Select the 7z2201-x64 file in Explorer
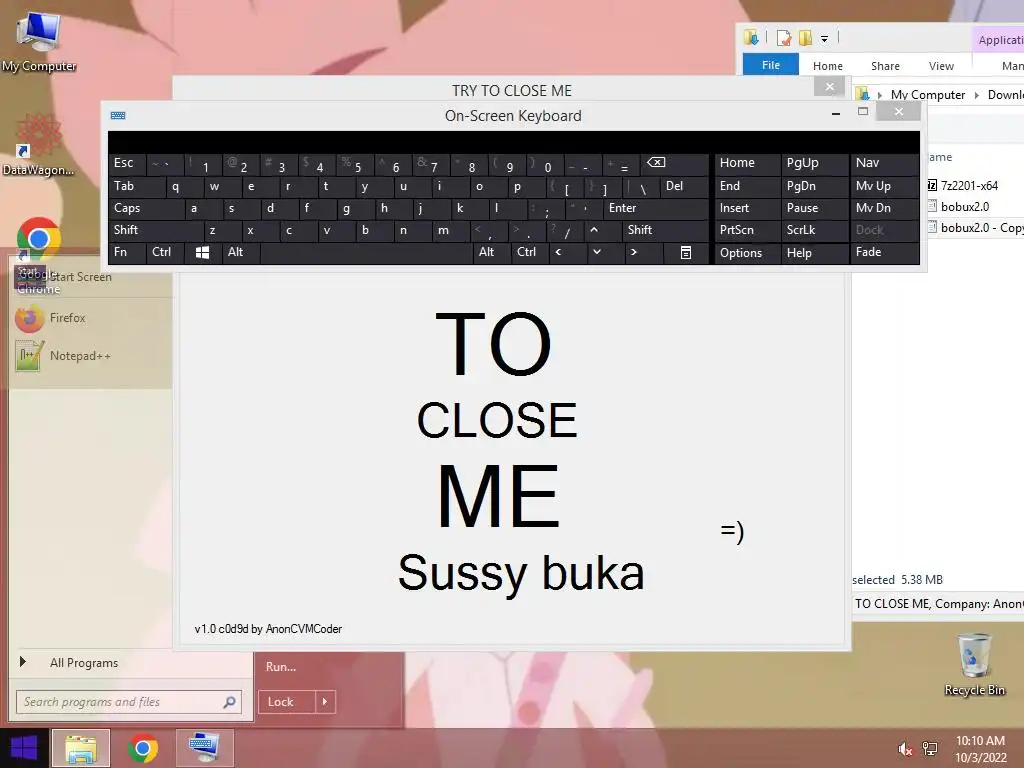 968,185
